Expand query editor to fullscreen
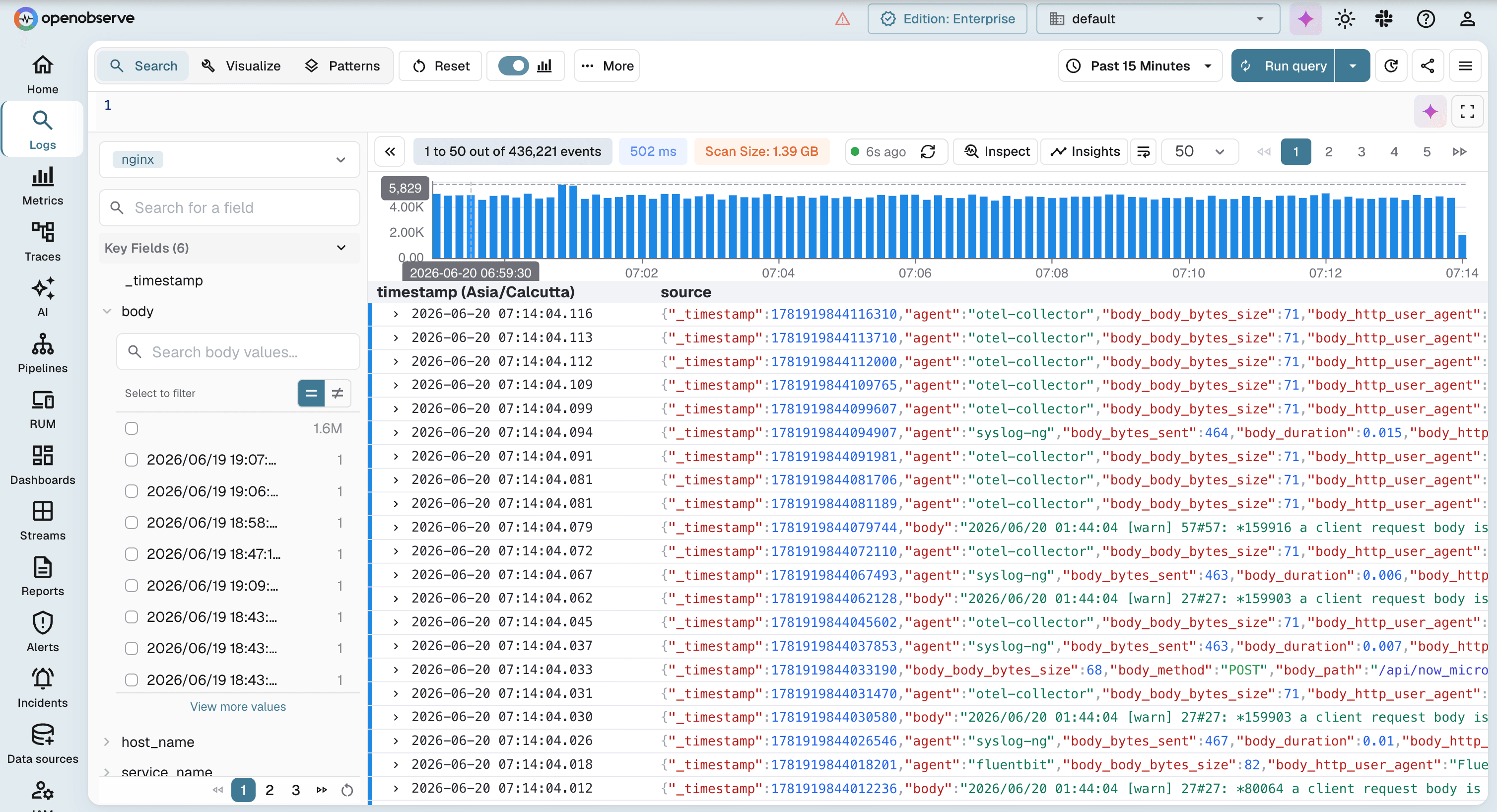This screenshot has width=1497, height=812. (x=1467, y=111)
